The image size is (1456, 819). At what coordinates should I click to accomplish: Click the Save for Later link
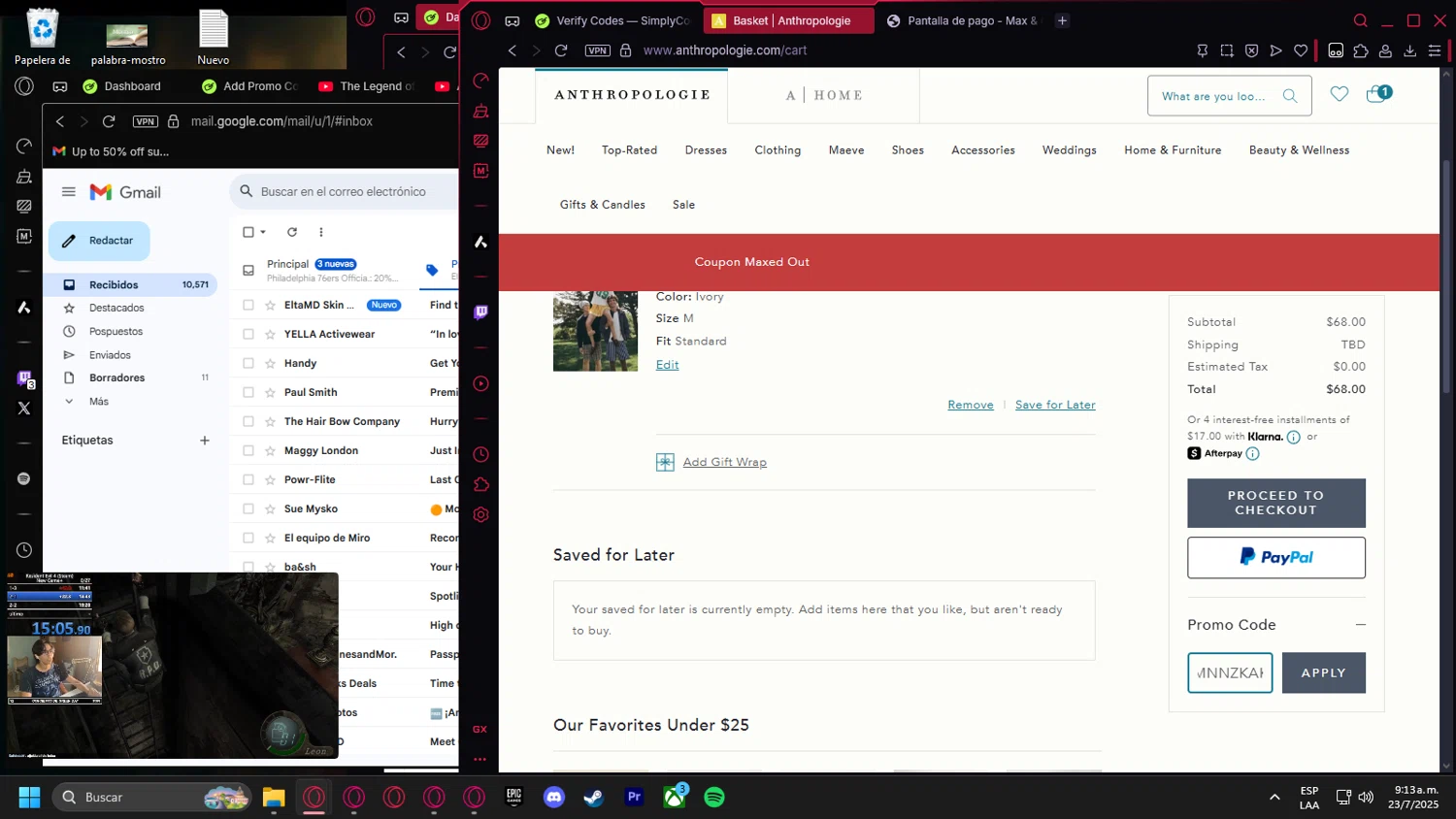click(x=1055, y=405)
